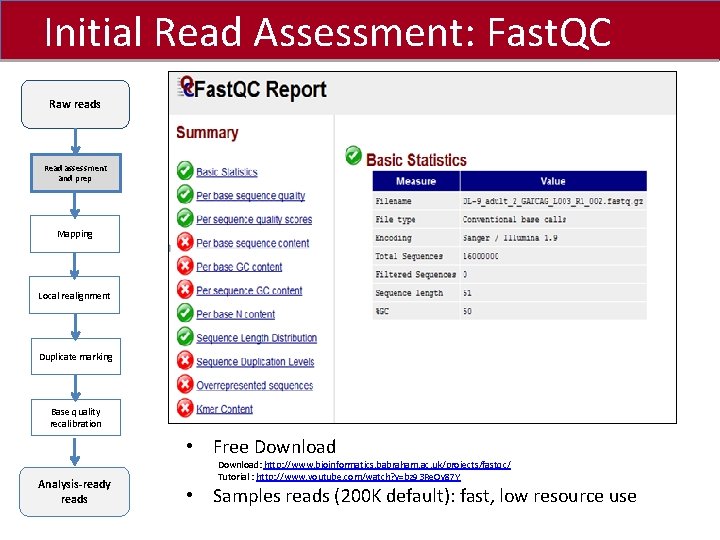This screenshot has width=720, height=540.
Task: Click the 'Encoding' measure label
Action: pos(394,238)
